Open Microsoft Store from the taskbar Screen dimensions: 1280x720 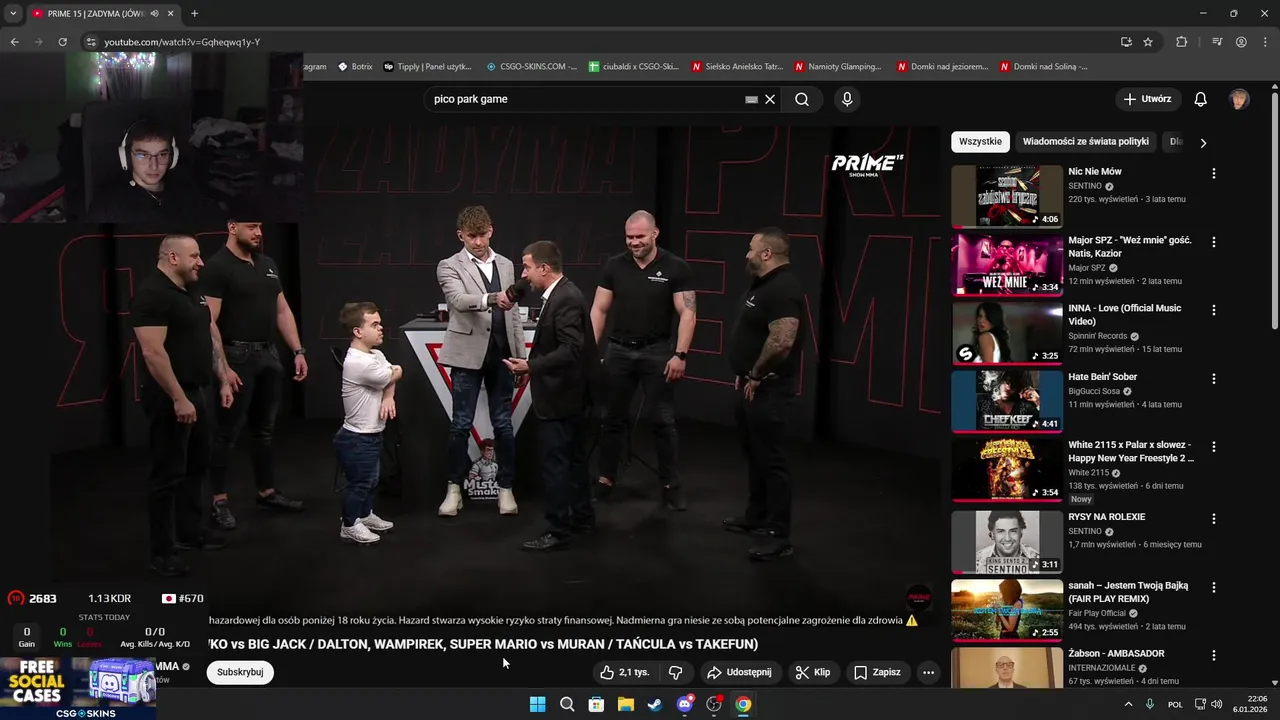tap(596, 704)
